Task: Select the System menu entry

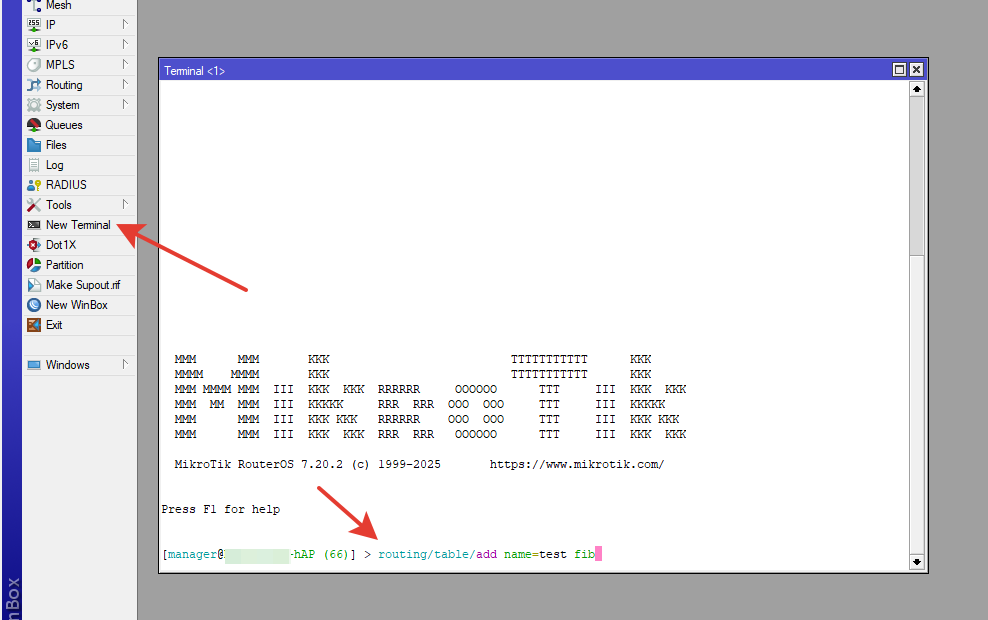Action: (62, 105)
